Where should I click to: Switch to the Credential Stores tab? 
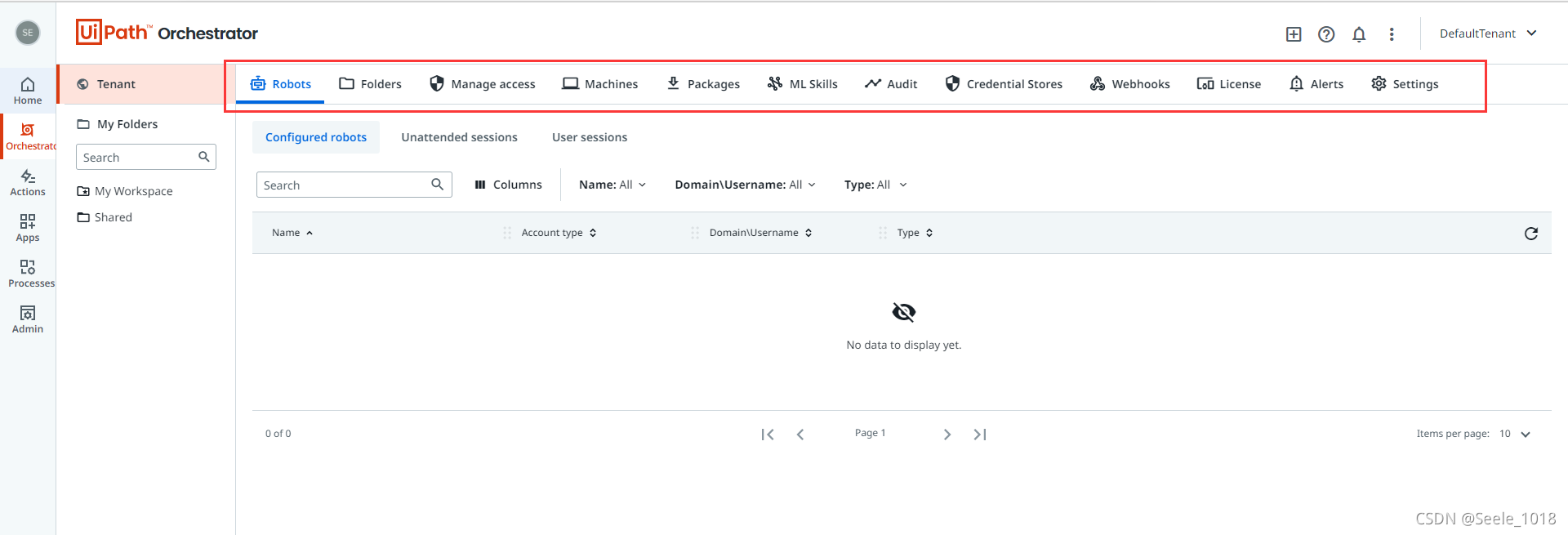1004,84
